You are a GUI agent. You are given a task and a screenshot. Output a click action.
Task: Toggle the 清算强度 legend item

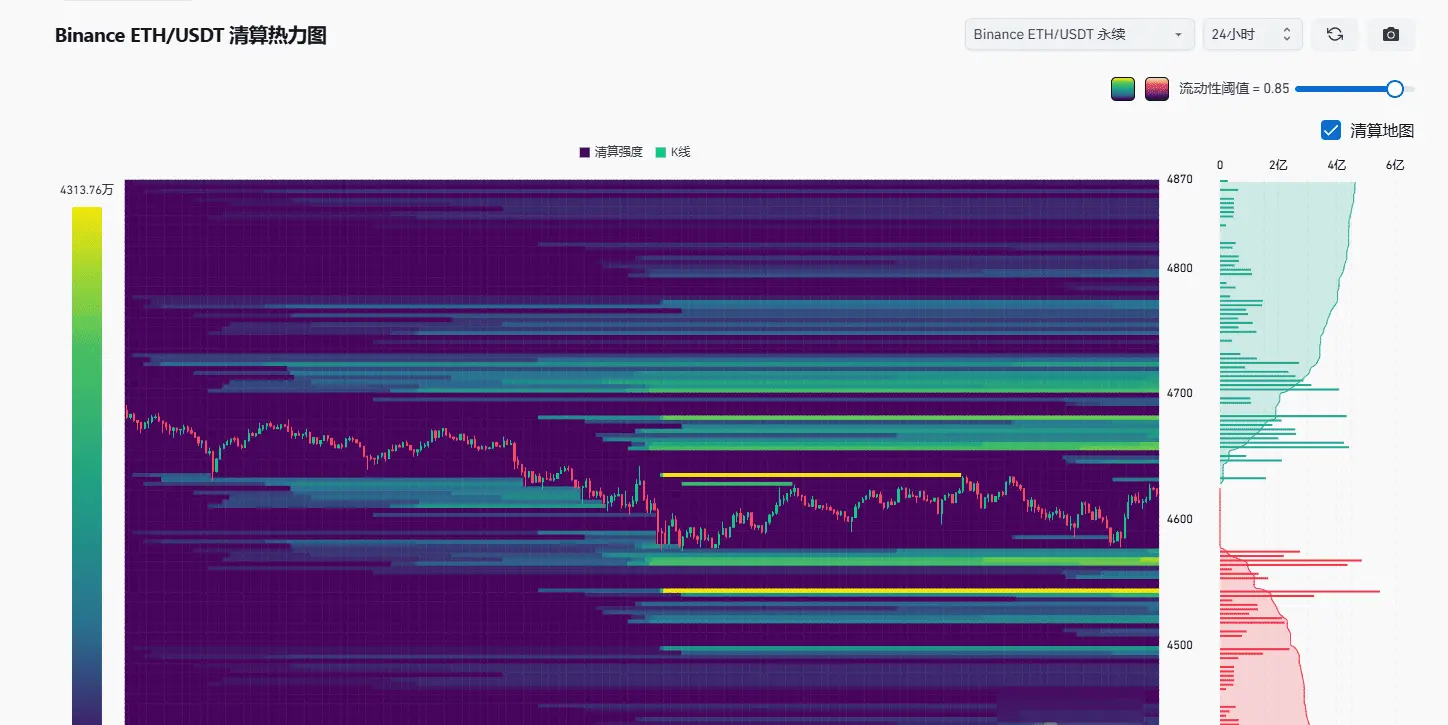tap(611, 152)
